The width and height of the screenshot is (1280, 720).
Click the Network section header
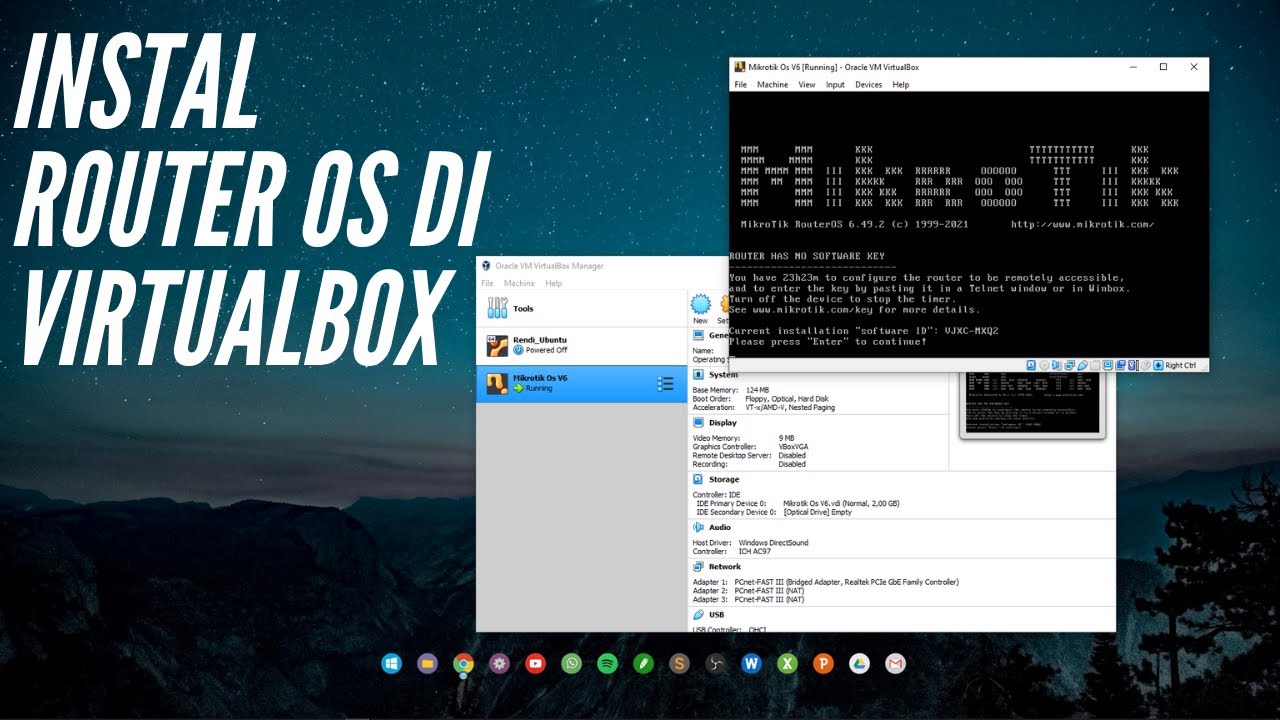coord(725,566)
